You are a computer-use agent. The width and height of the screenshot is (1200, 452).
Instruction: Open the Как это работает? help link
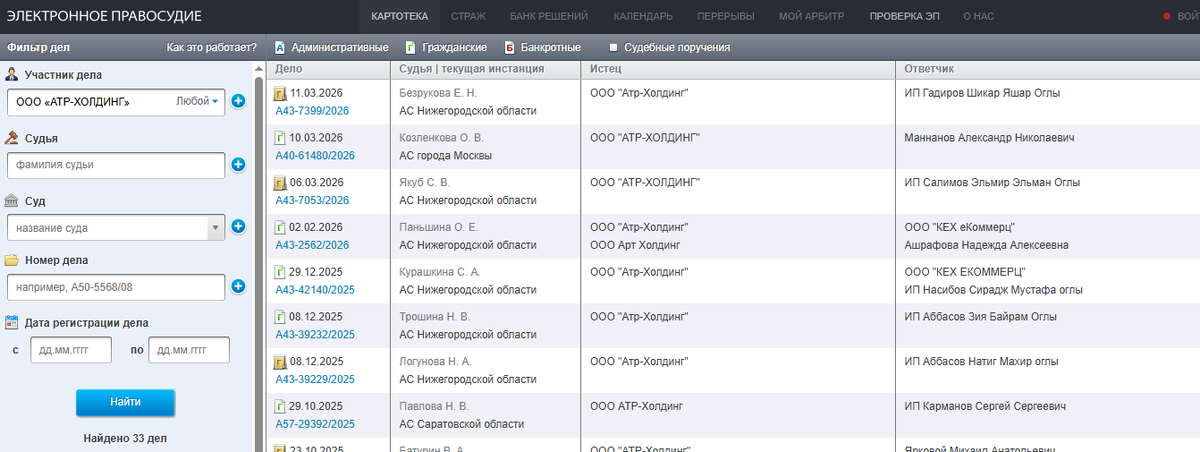tap(212, 47)
